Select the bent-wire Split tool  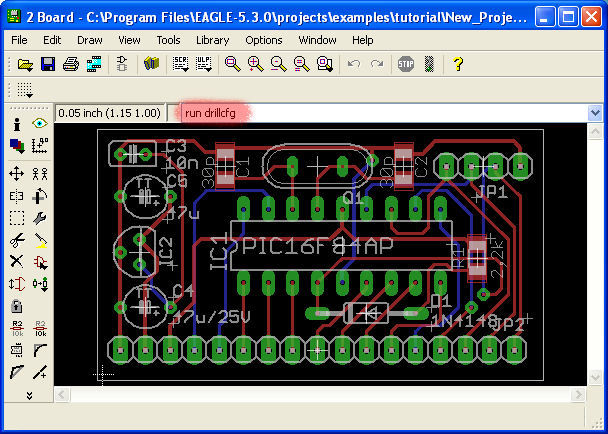(17, 372)
